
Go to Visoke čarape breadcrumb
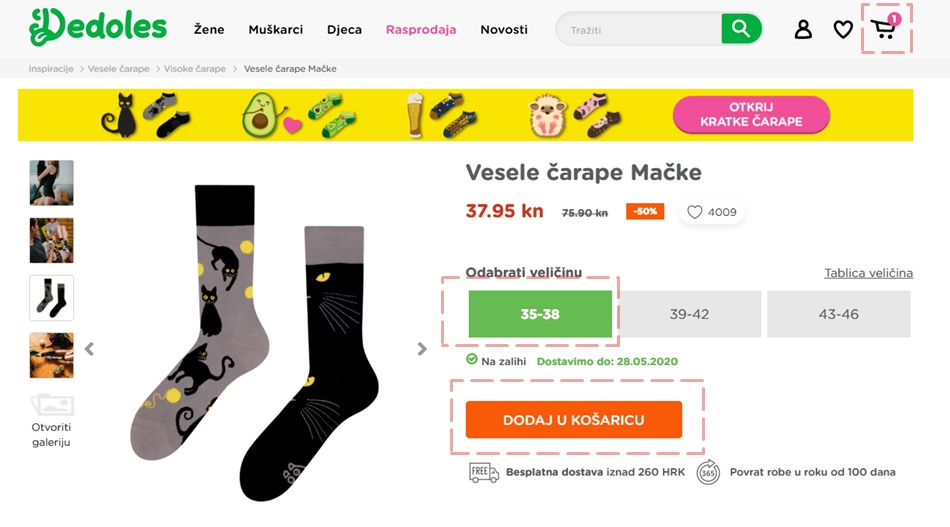click(x=194, y=68)
